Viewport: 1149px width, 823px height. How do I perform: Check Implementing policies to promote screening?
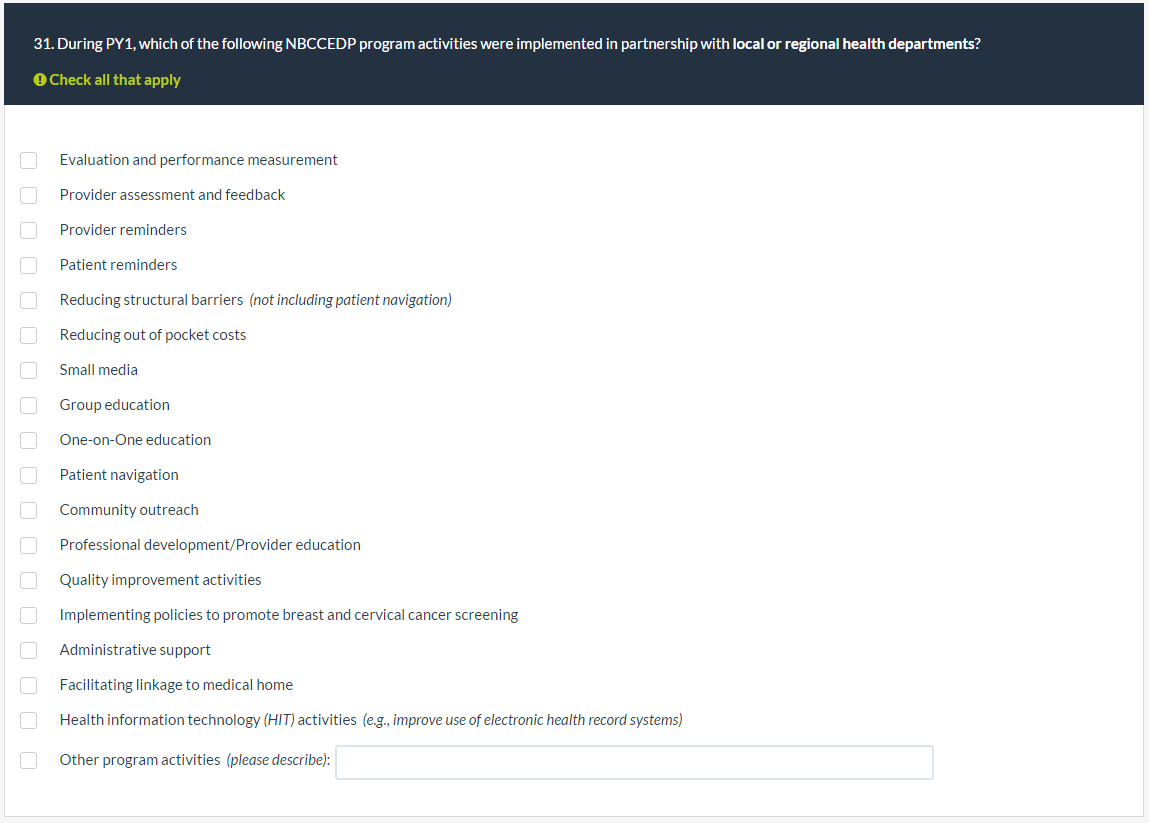click(x=29, y=615)
